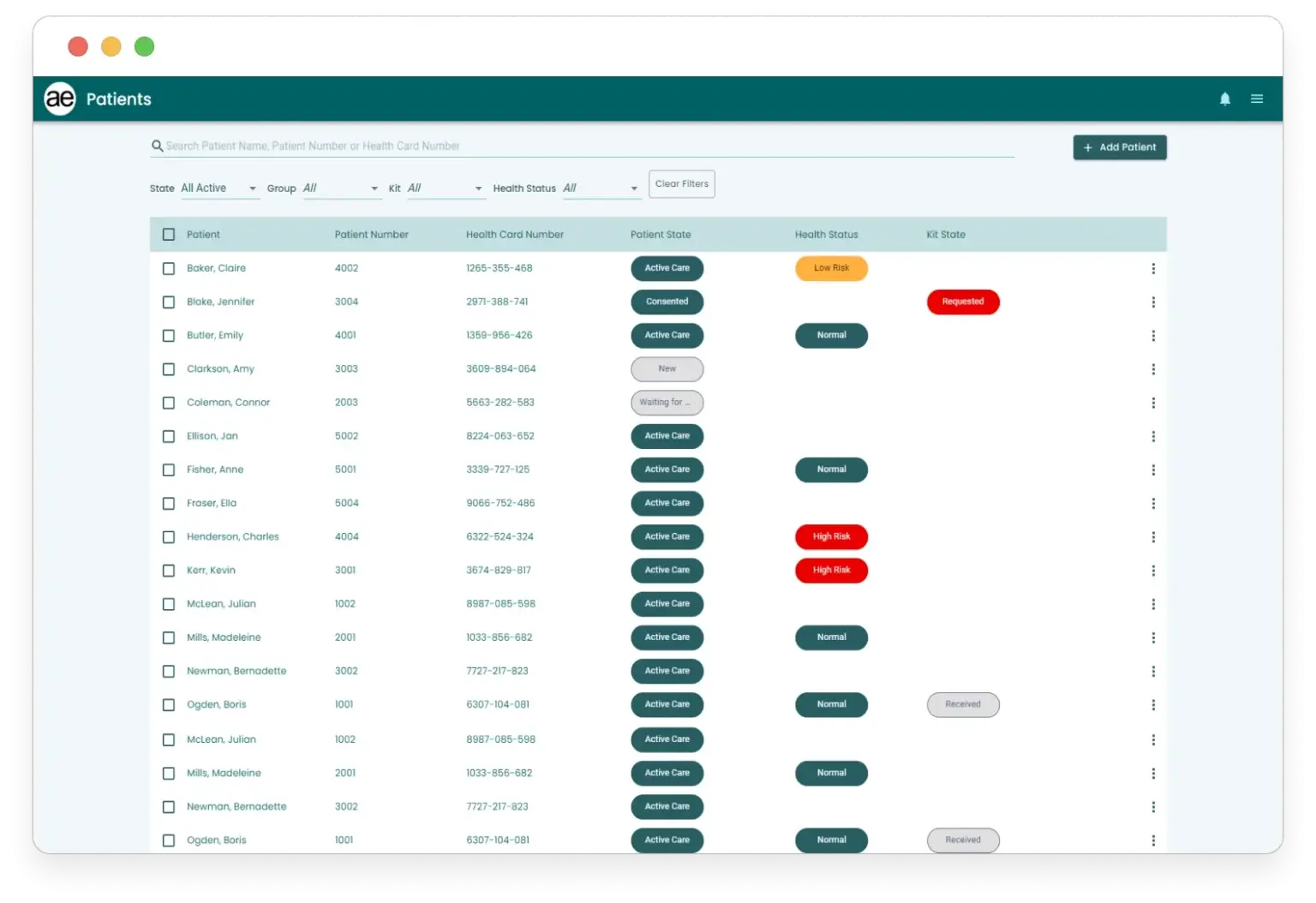The height and width of the screenshot is (903, 1316).
Task: Open the hamburger menu in the header
Action: click(x=1257, y=98)
